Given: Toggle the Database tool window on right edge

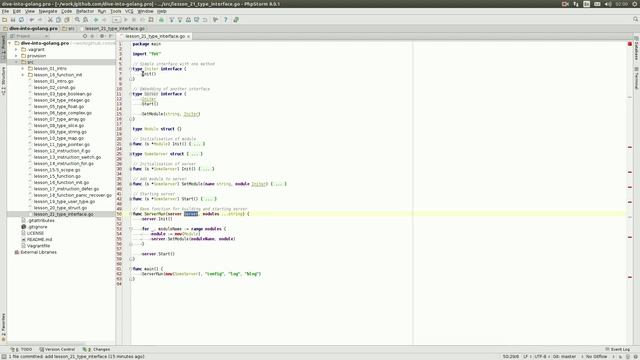Looking at the screenshot, I should click(636, 49).
